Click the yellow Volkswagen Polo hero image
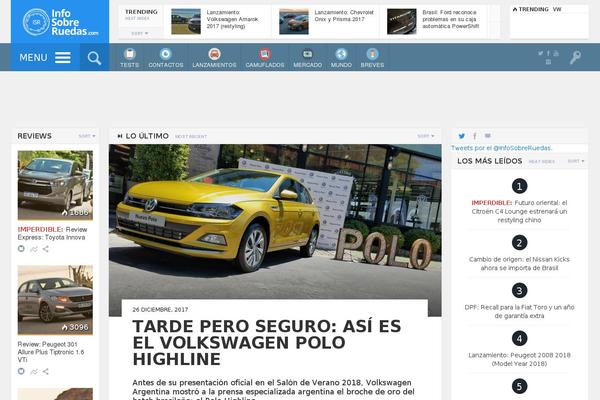This screenshot has width=600, height=400. [x=275, y=222]
